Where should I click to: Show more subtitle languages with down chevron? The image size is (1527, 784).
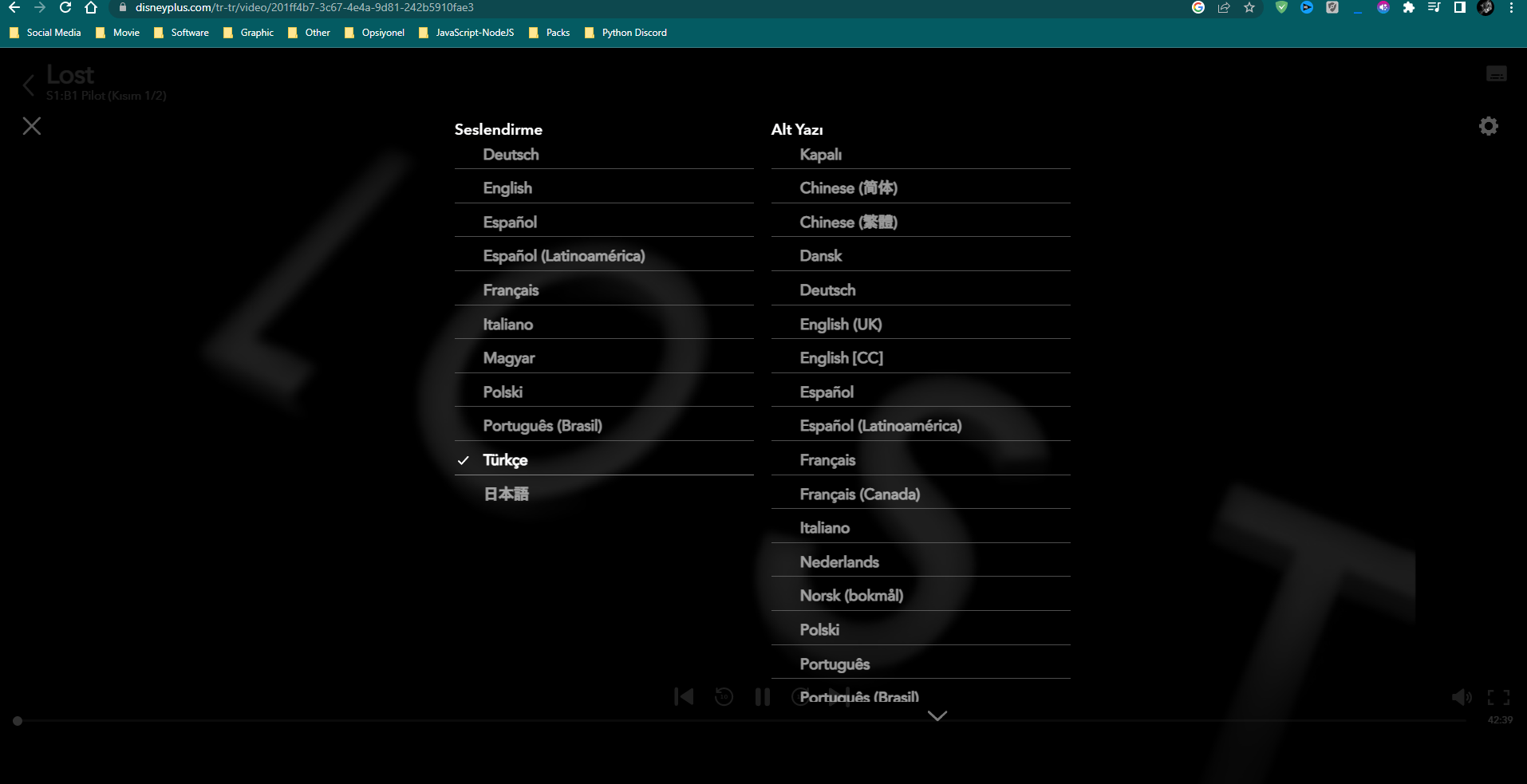point(937,715)
